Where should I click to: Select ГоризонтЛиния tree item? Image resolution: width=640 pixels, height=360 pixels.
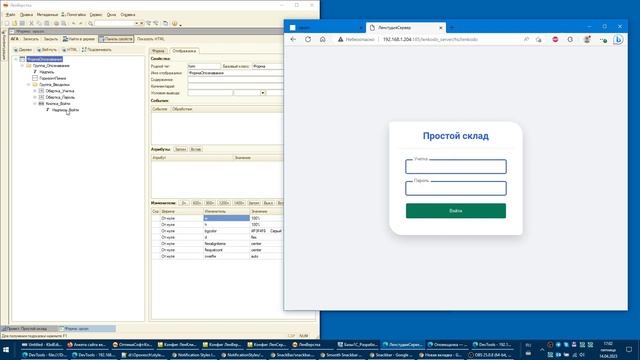click(53, 78)
